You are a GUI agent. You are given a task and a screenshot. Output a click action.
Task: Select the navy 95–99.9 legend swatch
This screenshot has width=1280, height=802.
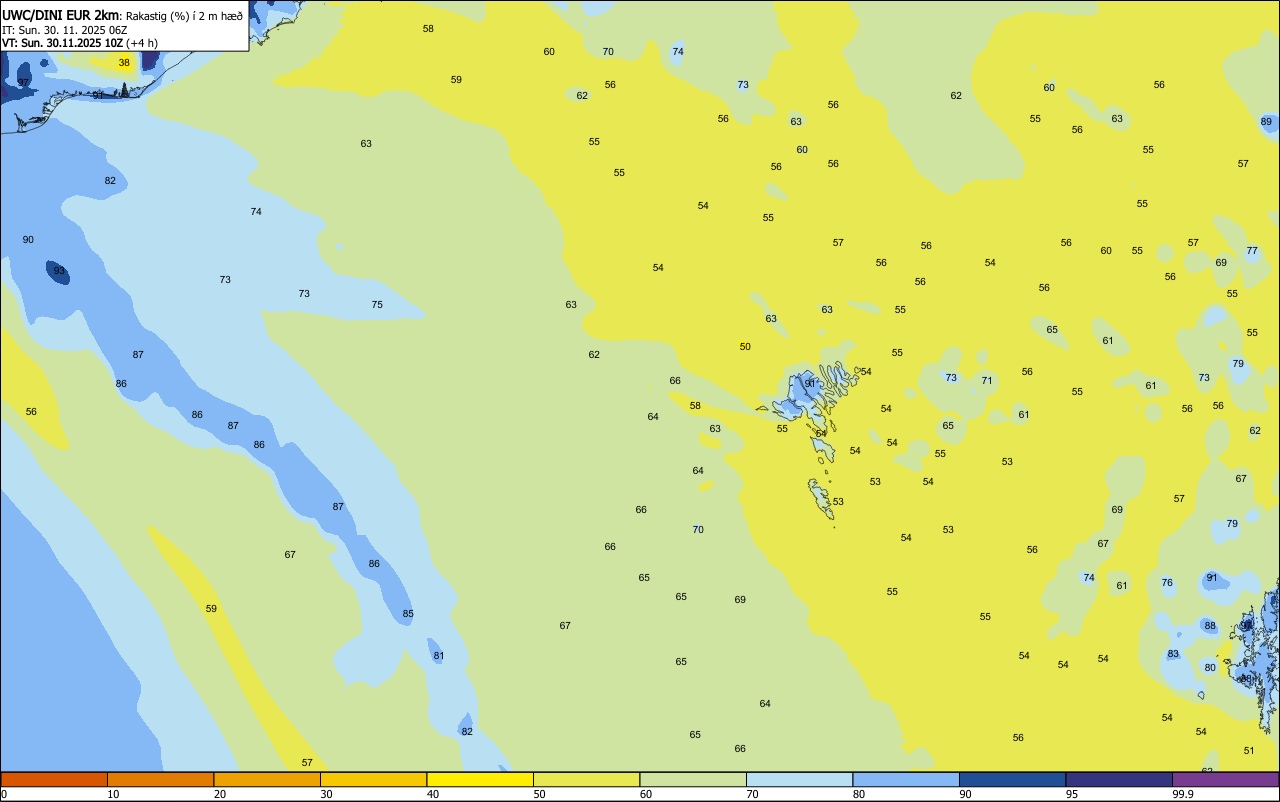(1119, 779)
